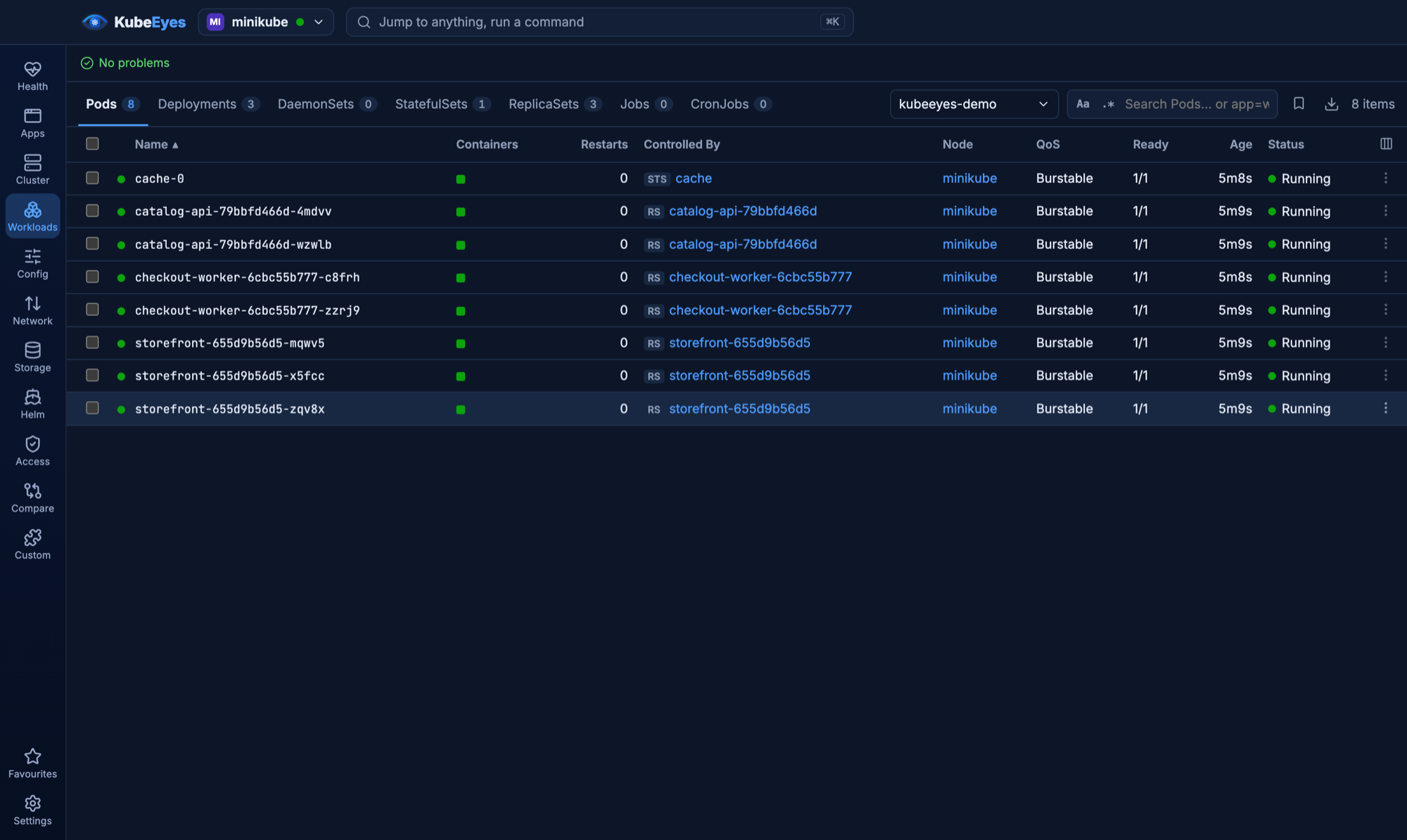Click the green container square of cache-0
The image size is (1407, 840).
[x=461, y=179]
